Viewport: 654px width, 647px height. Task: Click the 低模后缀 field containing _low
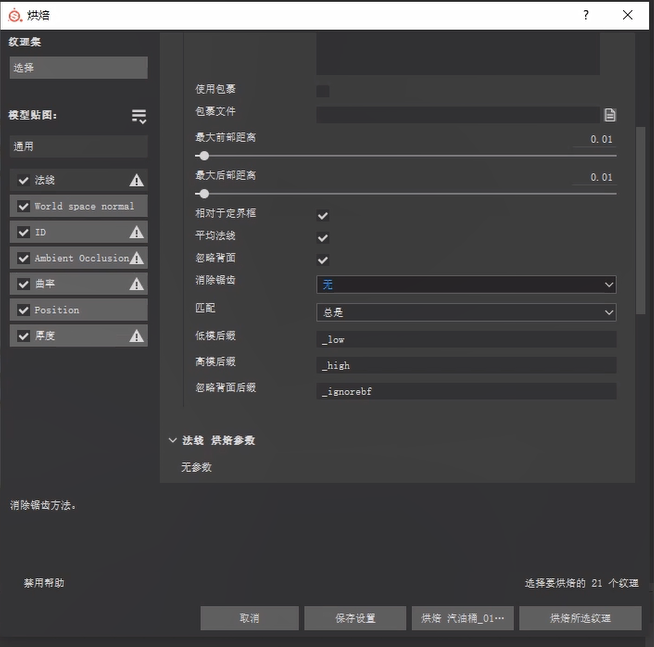pyautogui.click(x=466, y=340)
